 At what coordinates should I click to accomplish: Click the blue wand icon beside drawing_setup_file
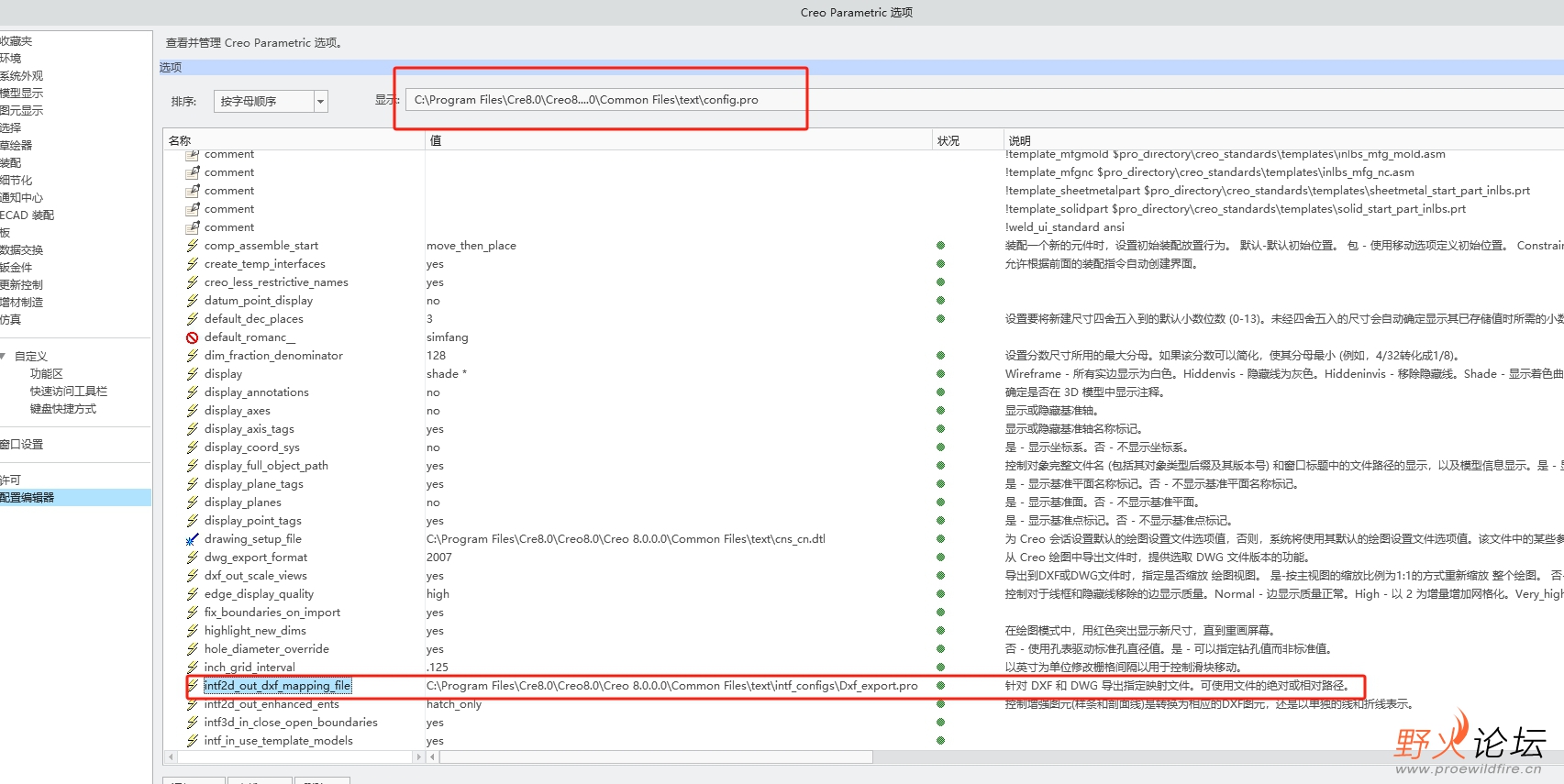pos(193,539)
